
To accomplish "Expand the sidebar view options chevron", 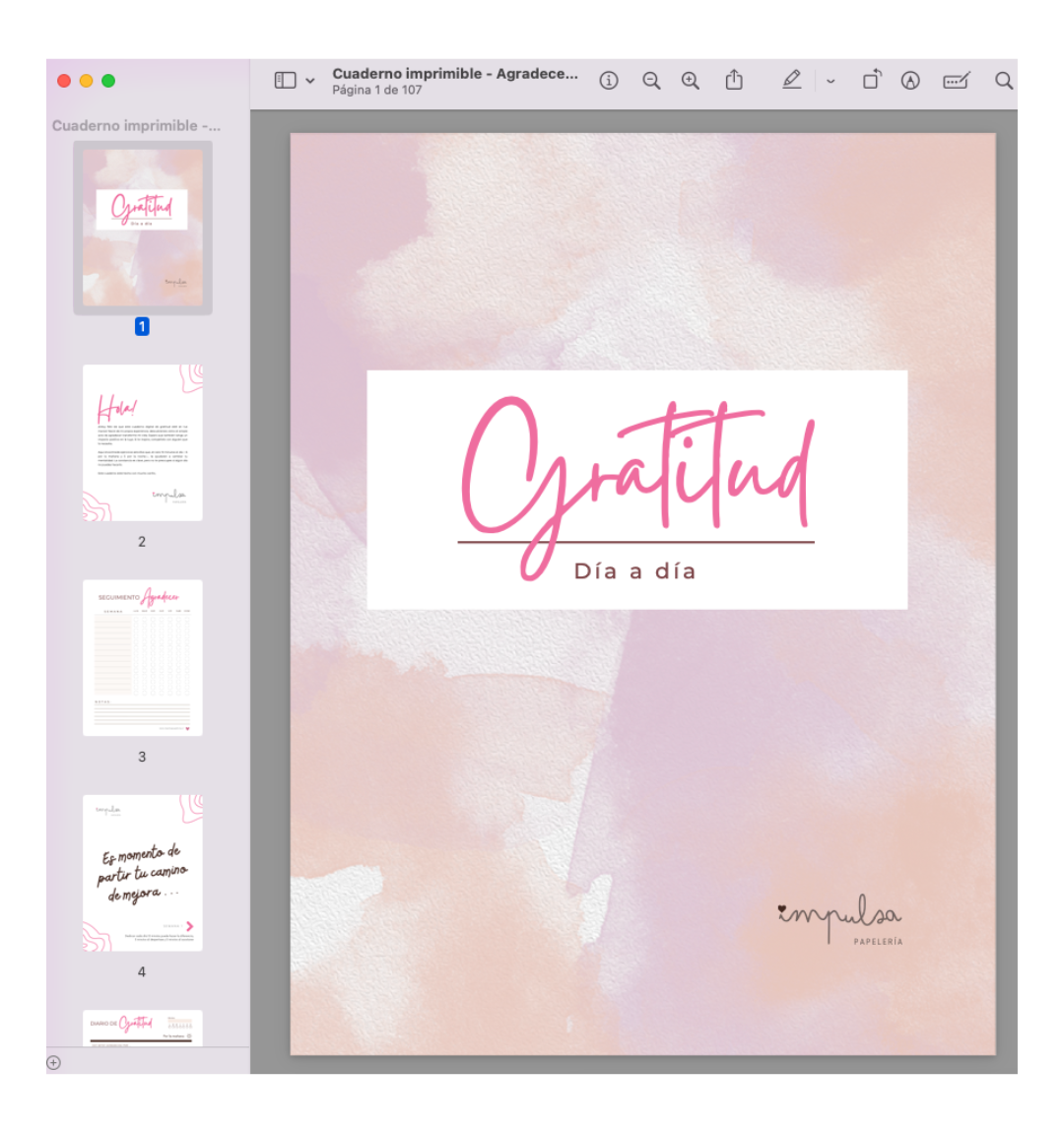I will click(310, 81).
